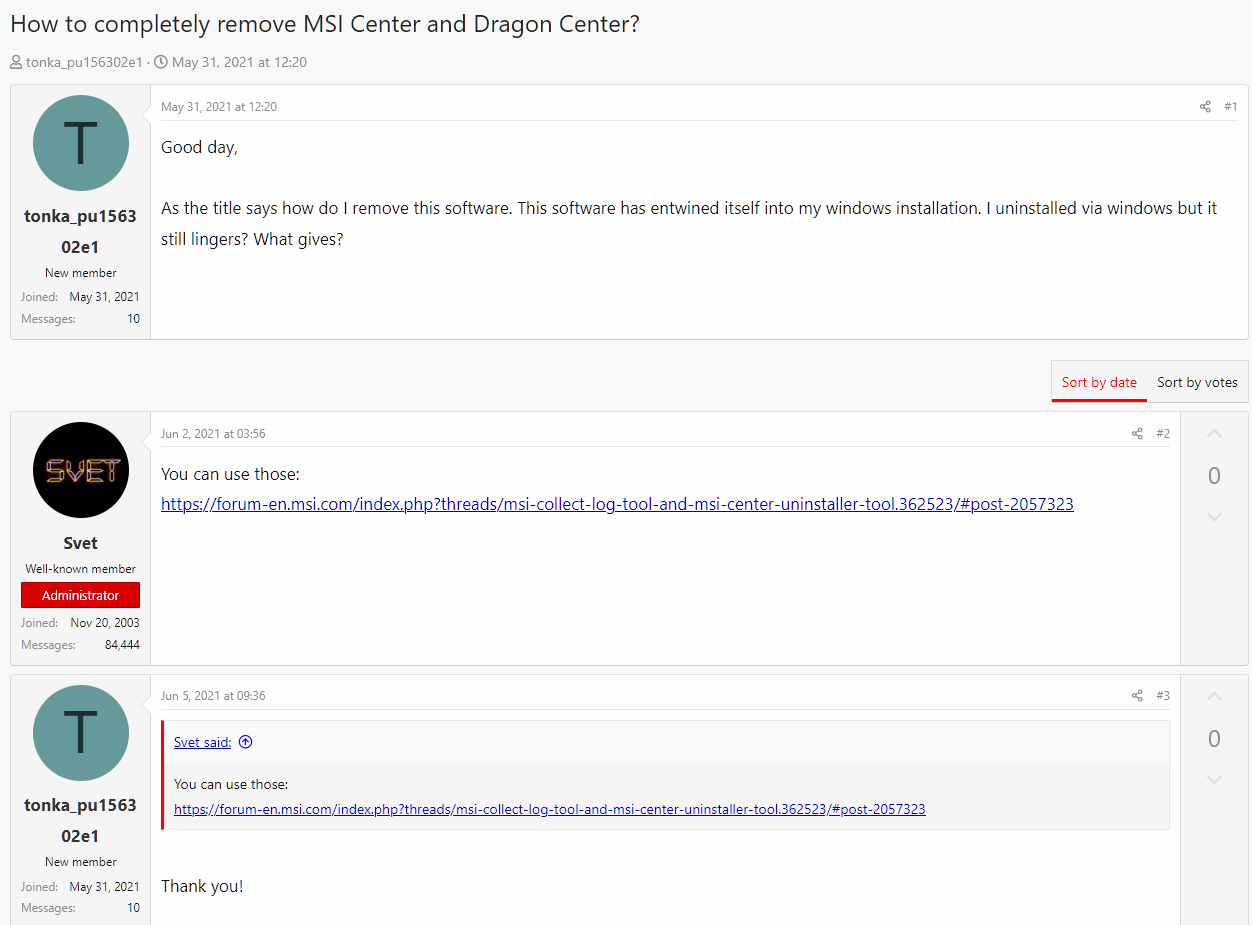Click 'Well-known member' title under Svet
Image resolution: width=1252 pixels, height=925 pixels.
coord(81,569)
